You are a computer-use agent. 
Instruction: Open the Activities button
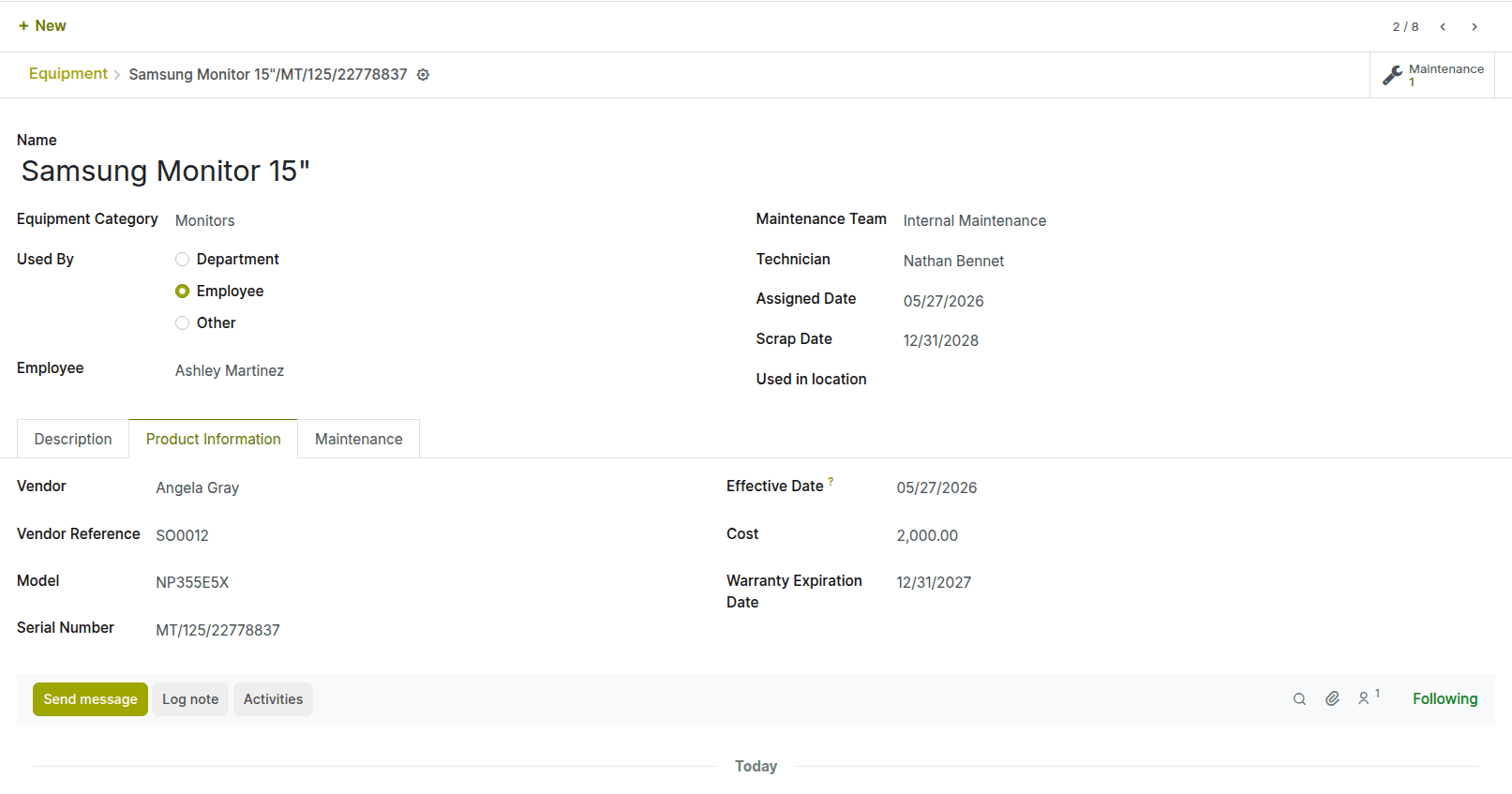coord(274,699)
